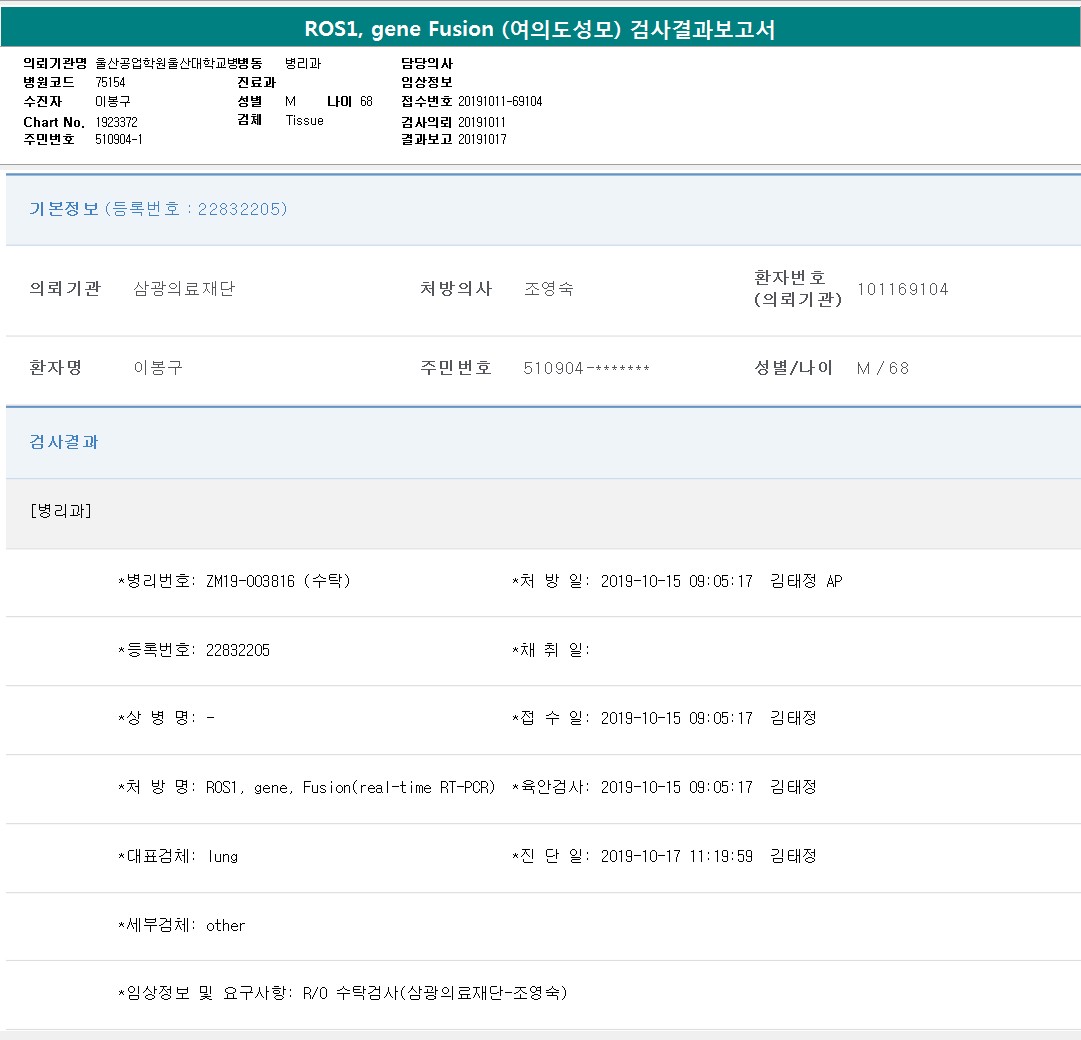Select prescription name ROS1, gene, Fusion(real-time RT-PCR)
Image resolution: width=1081 pixels, height=1040 pixels.
click(x=350, y=787)
